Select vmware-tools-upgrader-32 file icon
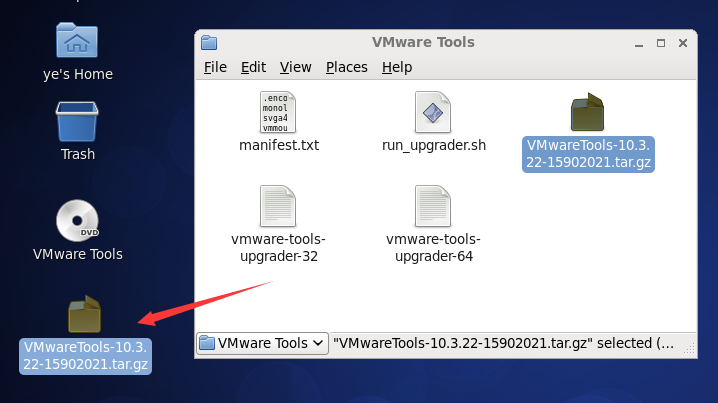The image size is (718, 403). pos(278,206)
